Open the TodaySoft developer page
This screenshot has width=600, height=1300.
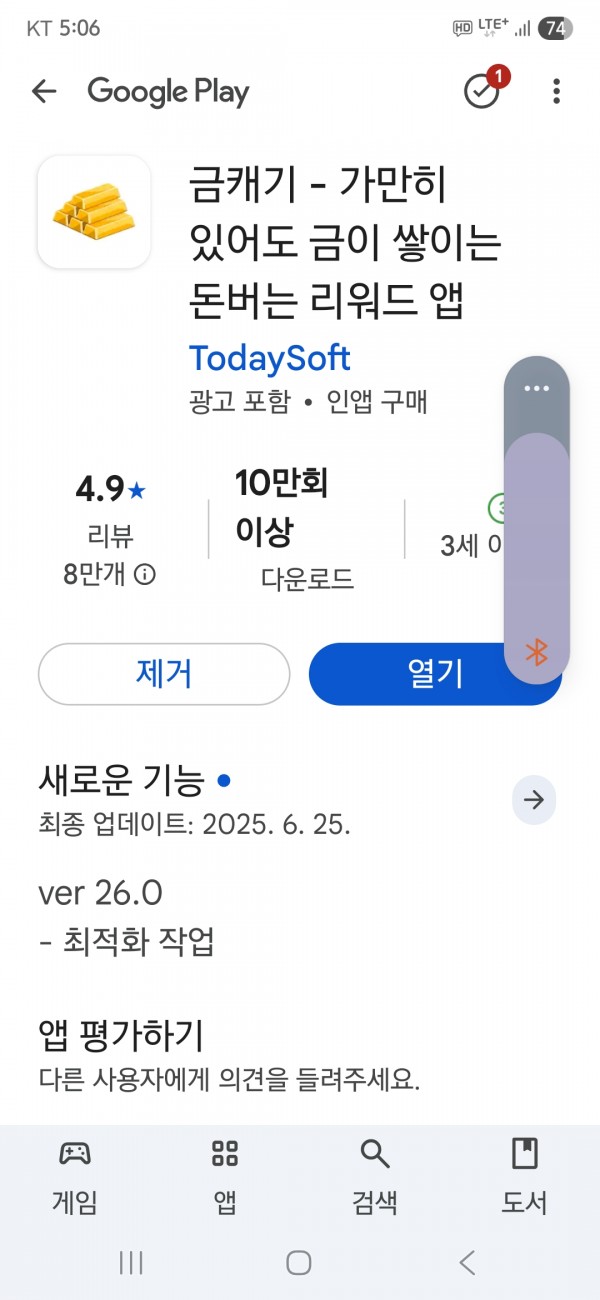pyautogui.click(x=270, y=357)
